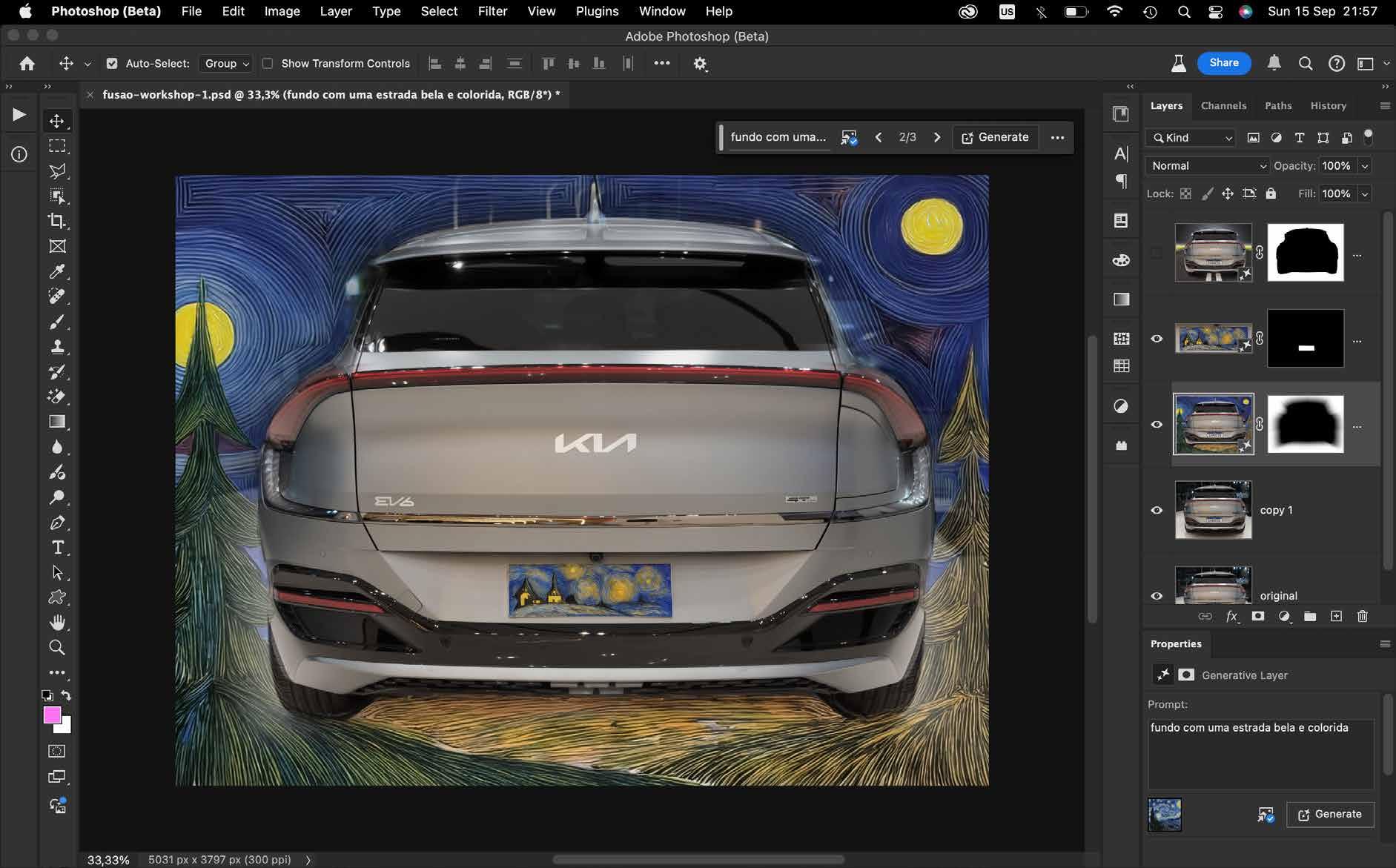
Task: Click the pink foreground color swatch
Action: click(x=52, y=715)
